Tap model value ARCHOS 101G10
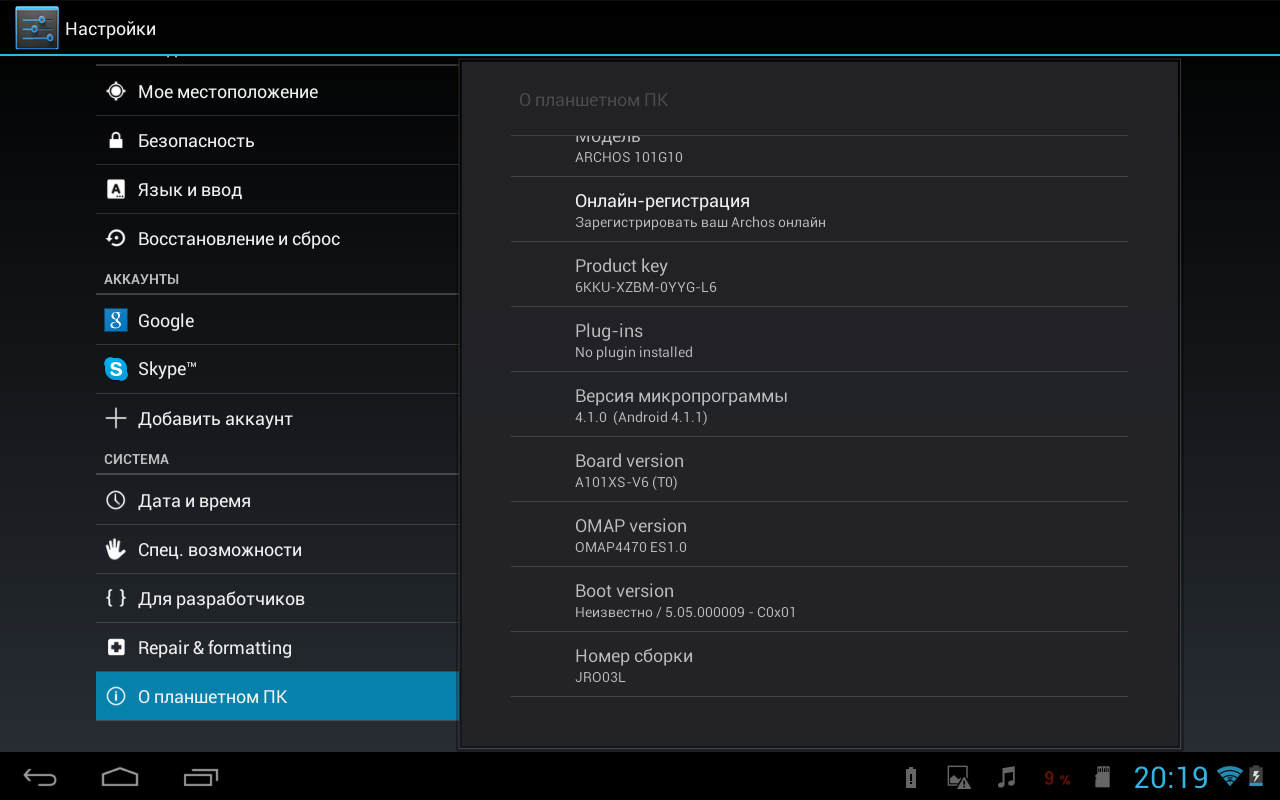1280x800 pixels. [x=629, y=157]
